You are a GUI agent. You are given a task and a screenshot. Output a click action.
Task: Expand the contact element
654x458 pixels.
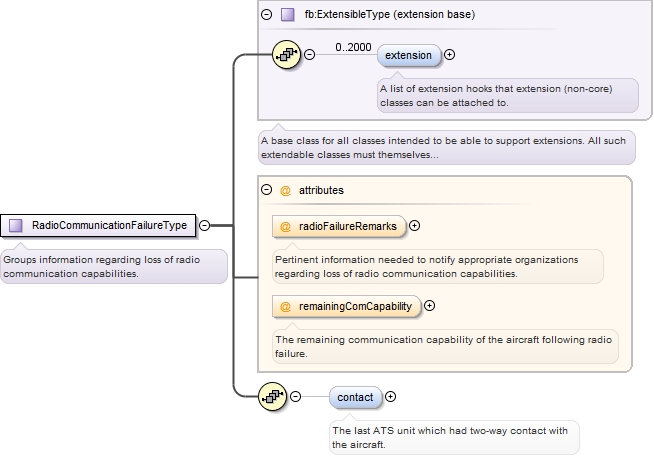[x=390, y=397]
